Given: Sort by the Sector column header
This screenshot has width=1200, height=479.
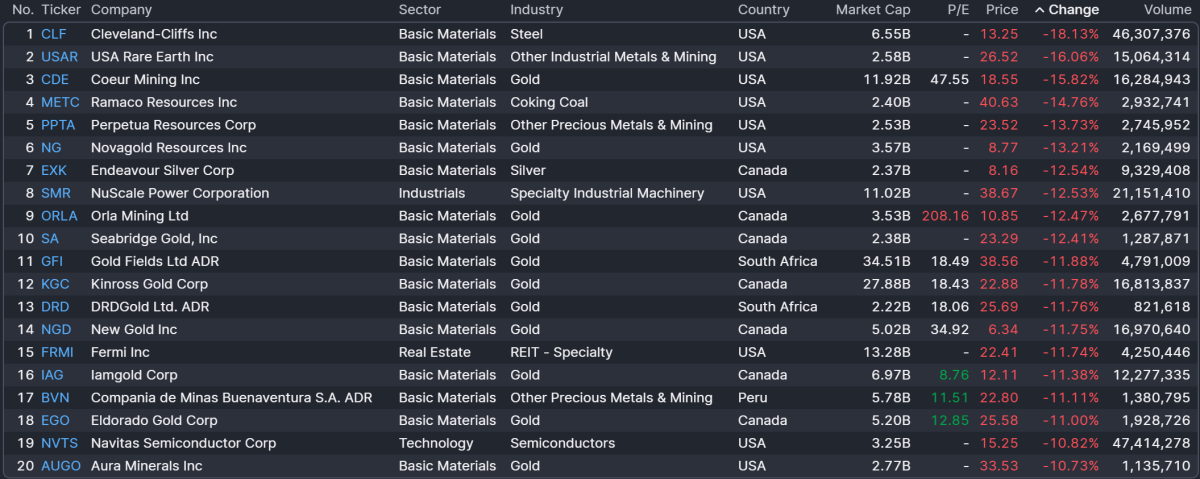Looking at the screenshot, I should pyautogui.click(x=420, y=10).
